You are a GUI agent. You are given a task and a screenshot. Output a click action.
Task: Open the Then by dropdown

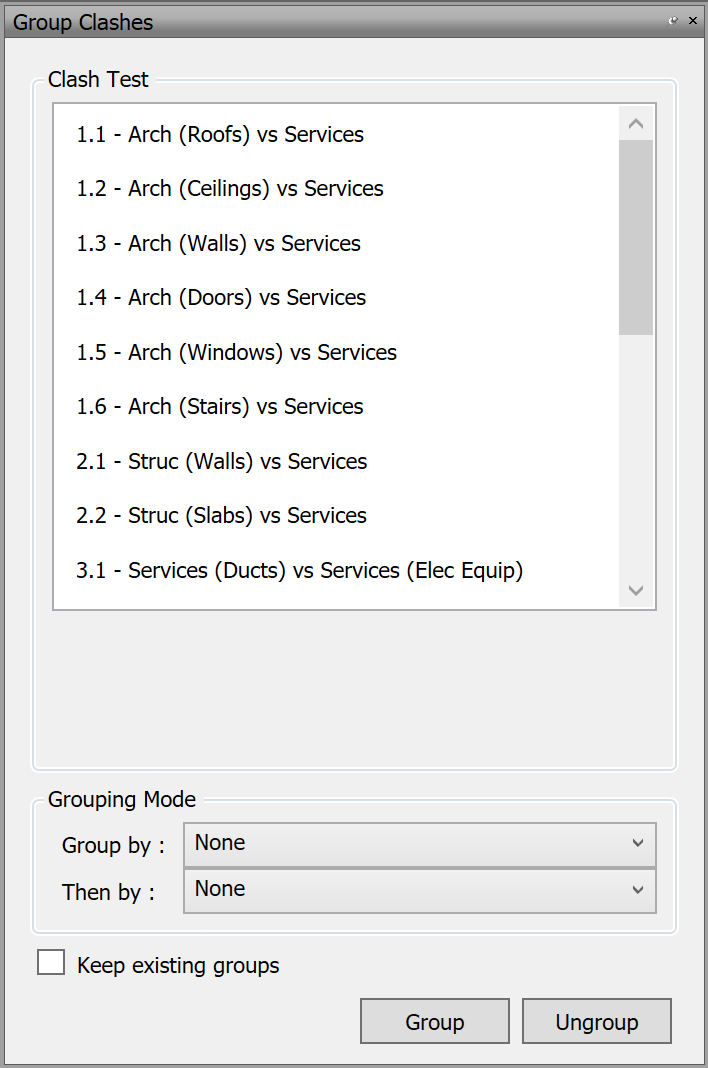420,890
